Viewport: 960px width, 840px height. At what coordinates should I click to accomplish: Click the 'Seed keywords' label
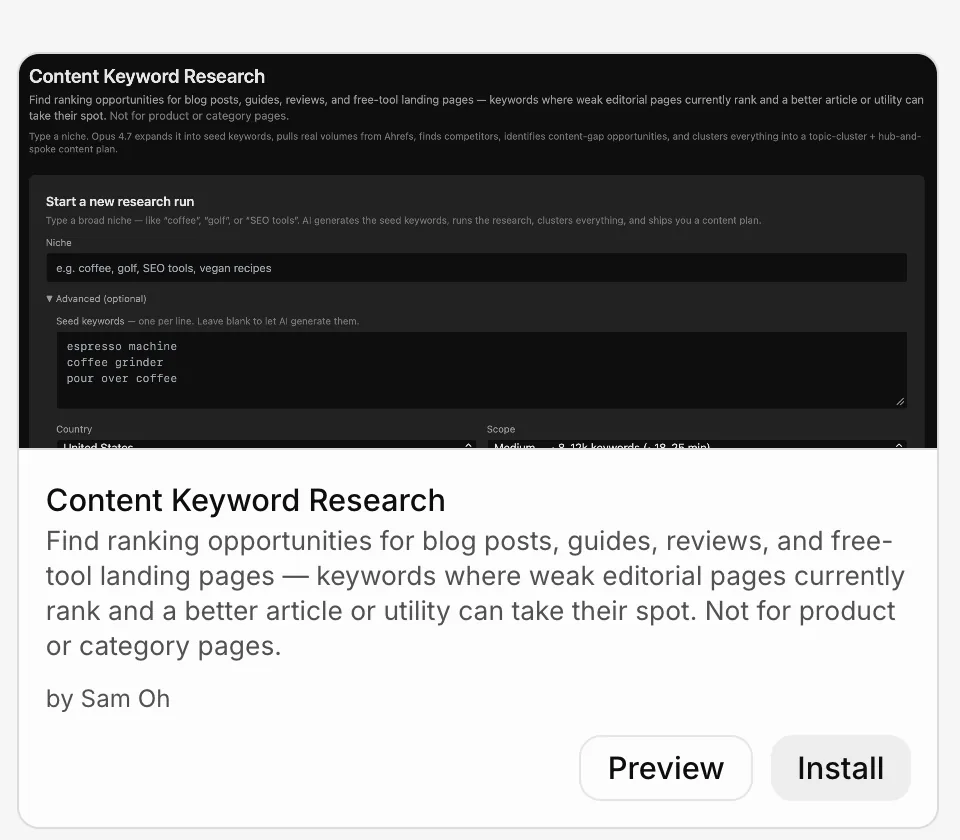(x=90, y=321)
